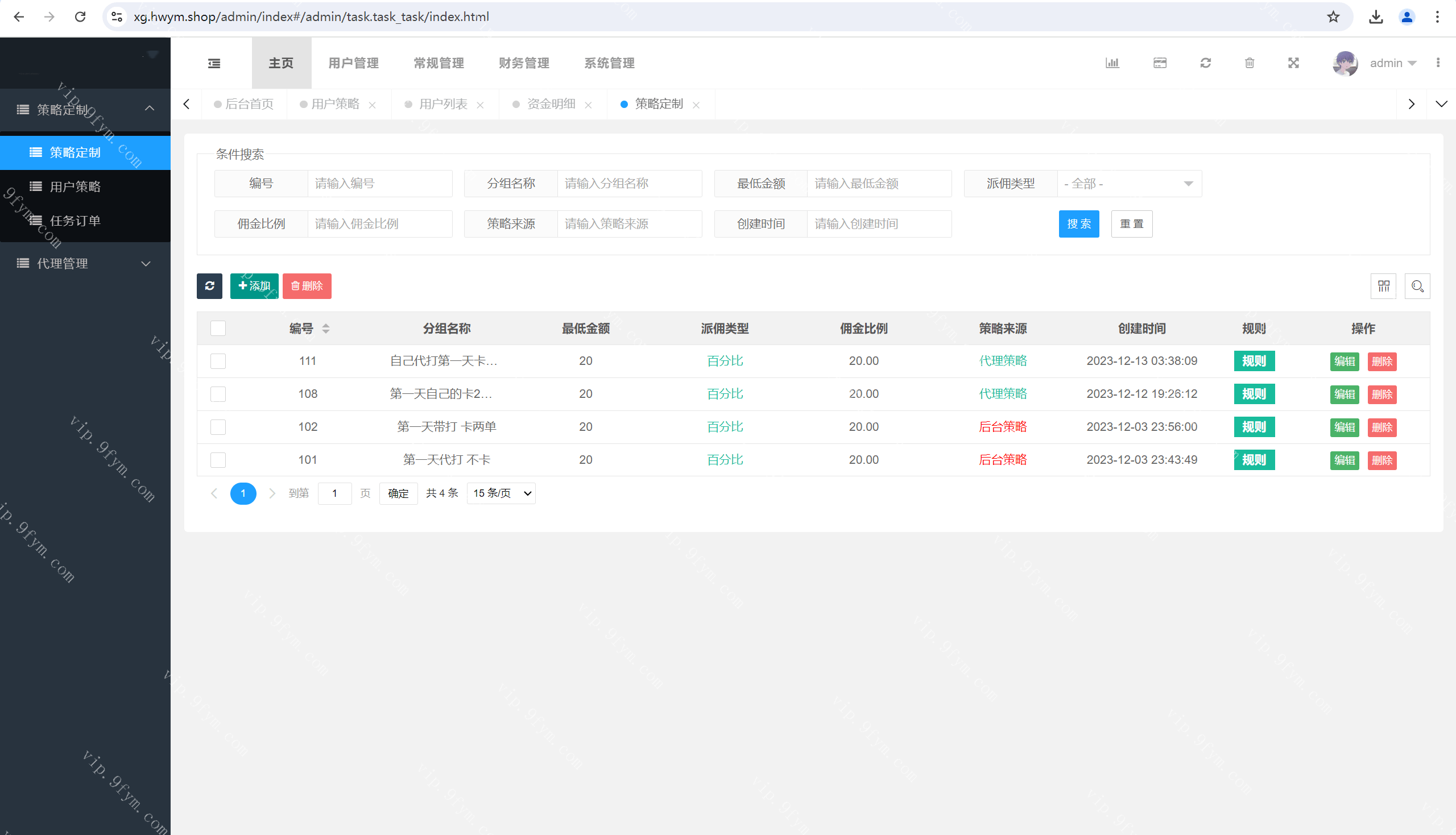
Task: Switch to the 用户列表 tab
Action: pyautogui.click(x=443, y=104)
